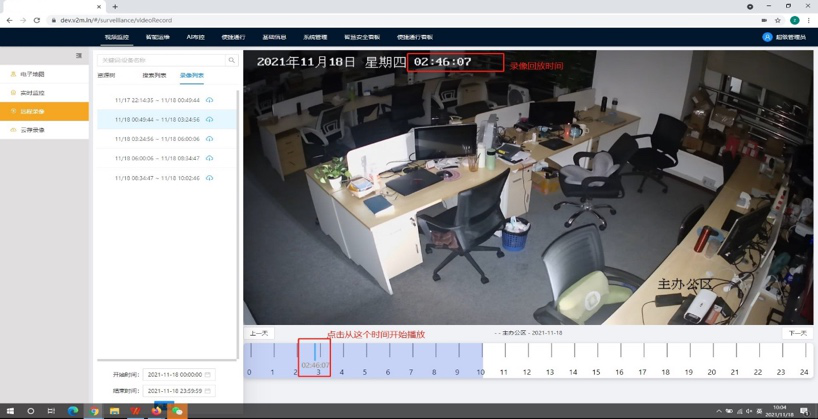Click cloud icon beside 11/18 06:00:06 recording
The width and height of the screenshot is (818, 419).
click(209, 158)
